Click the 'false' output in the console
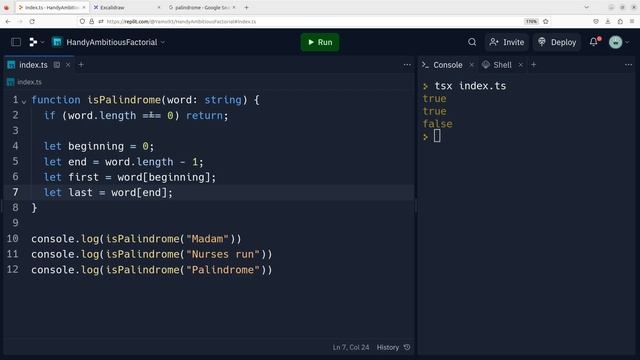The height and width of the screenshot is (360, 640). tap(438, 124)
